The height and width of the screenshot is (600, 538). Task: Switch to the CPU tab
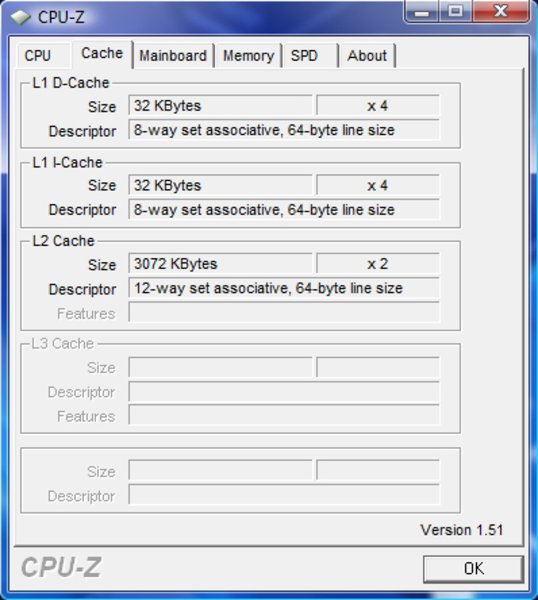coord(43,56)
